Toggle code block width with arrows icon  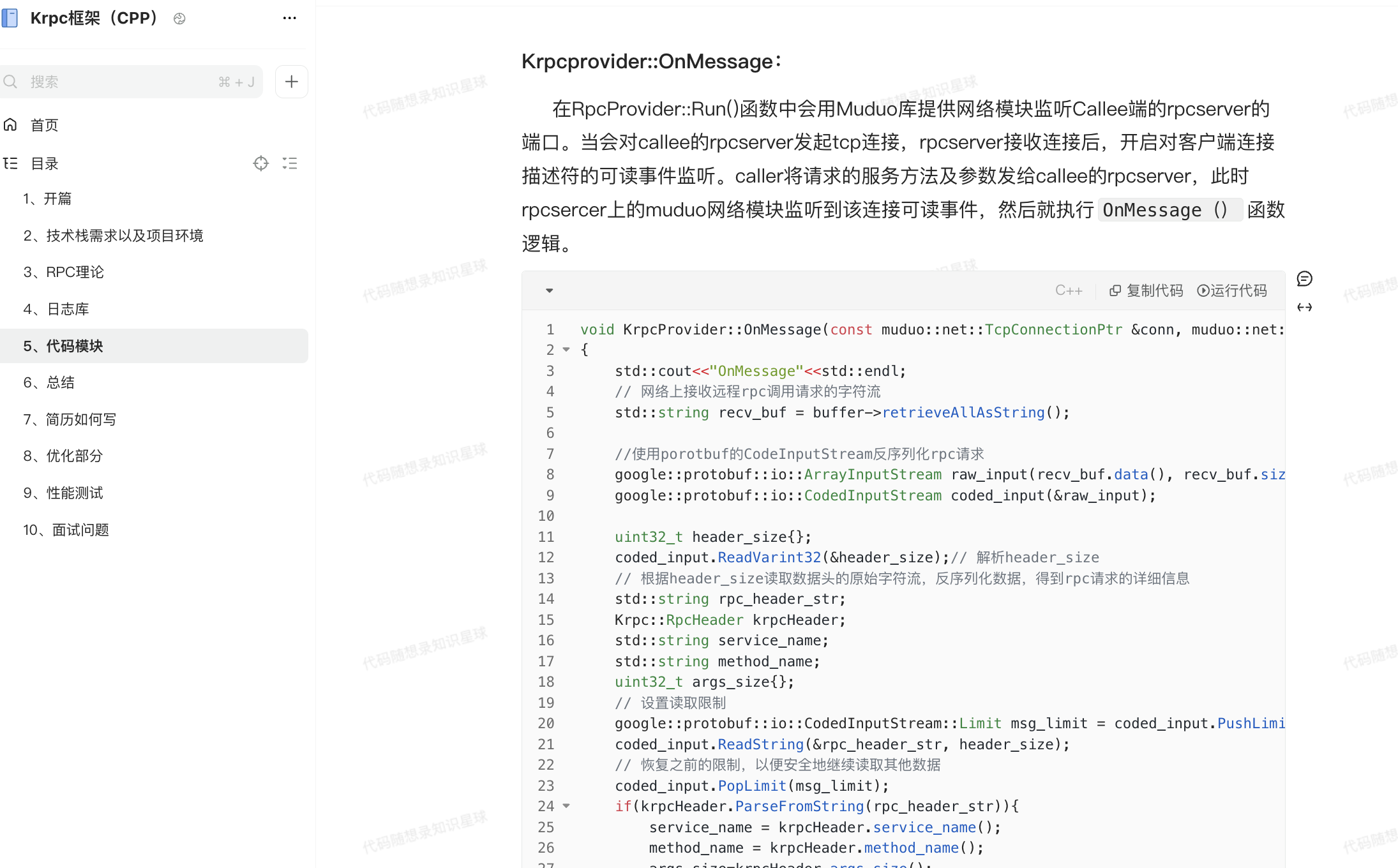[1304, 308]
